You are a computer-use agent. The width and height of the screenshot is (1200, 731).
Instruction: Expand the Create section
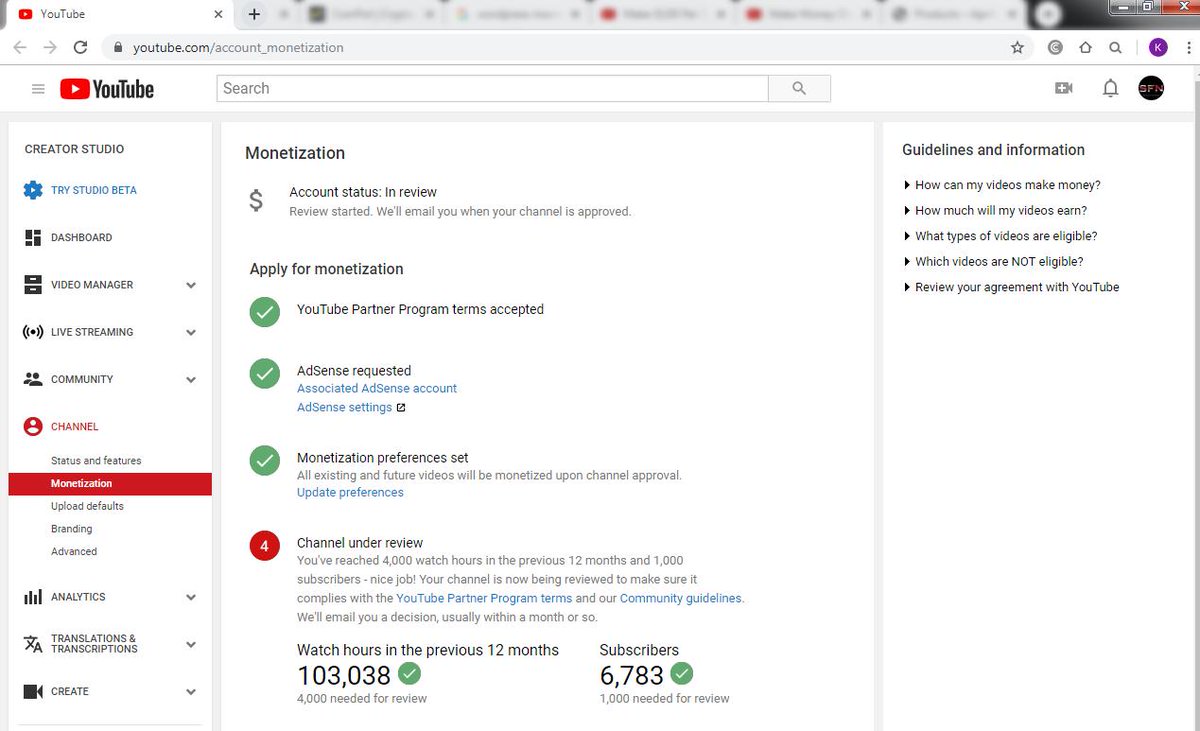(x=191, y=692)
